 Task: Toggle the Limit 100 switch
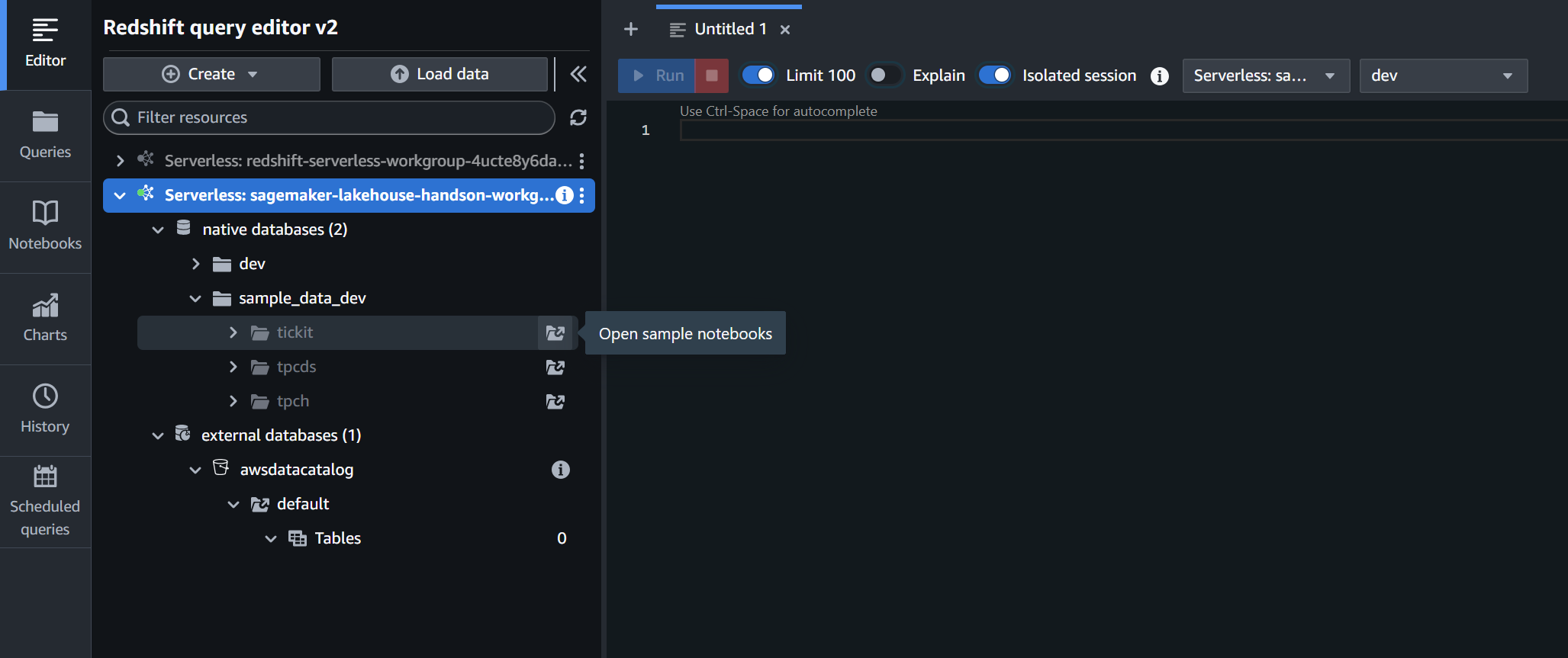pyautogui.click(x=758, y=75)
